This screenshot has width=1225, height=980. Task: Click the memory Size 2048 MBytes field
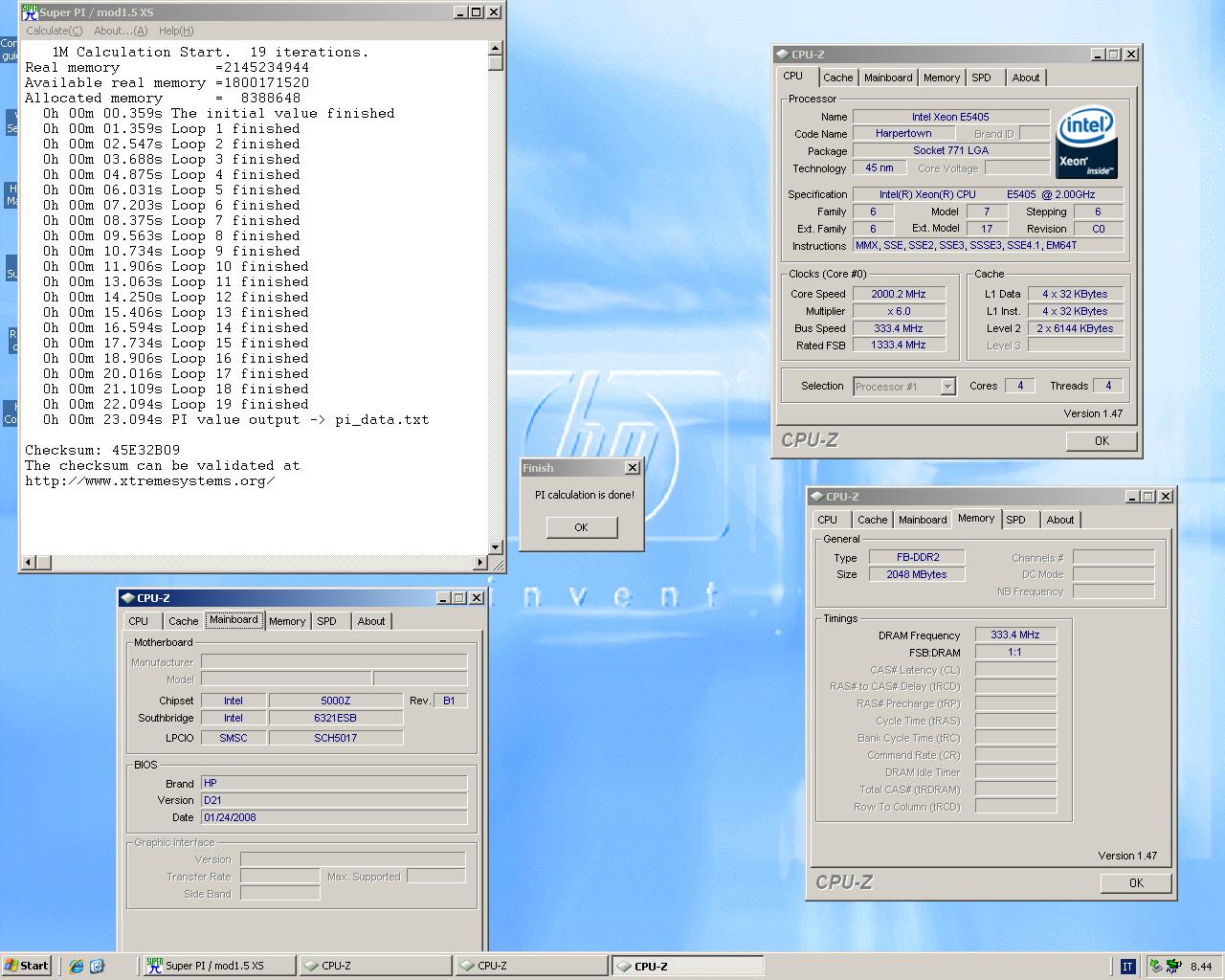click(917, 574)
